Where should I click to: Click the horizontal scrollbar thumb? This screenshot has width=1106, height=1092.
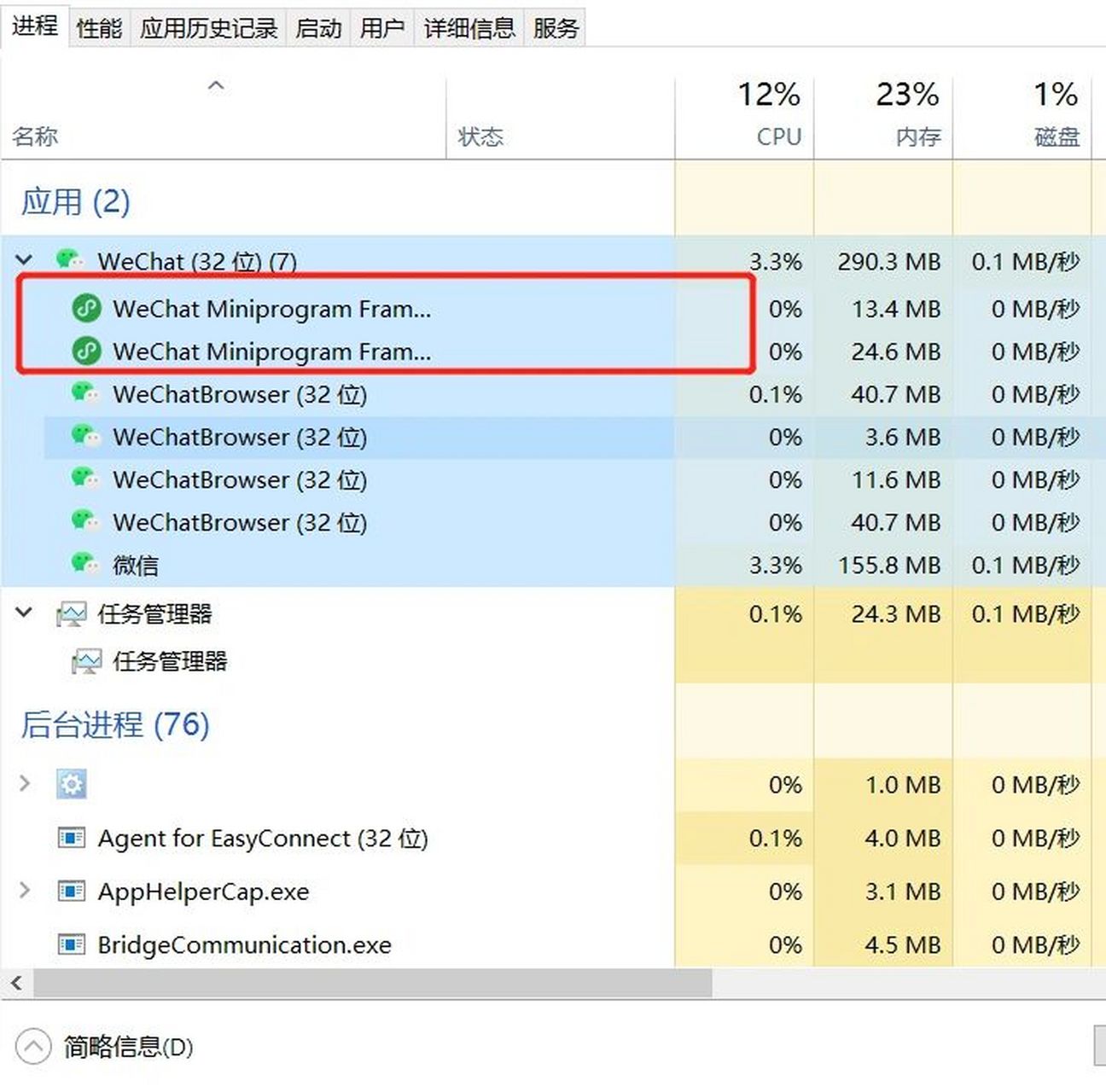(372, 983)
